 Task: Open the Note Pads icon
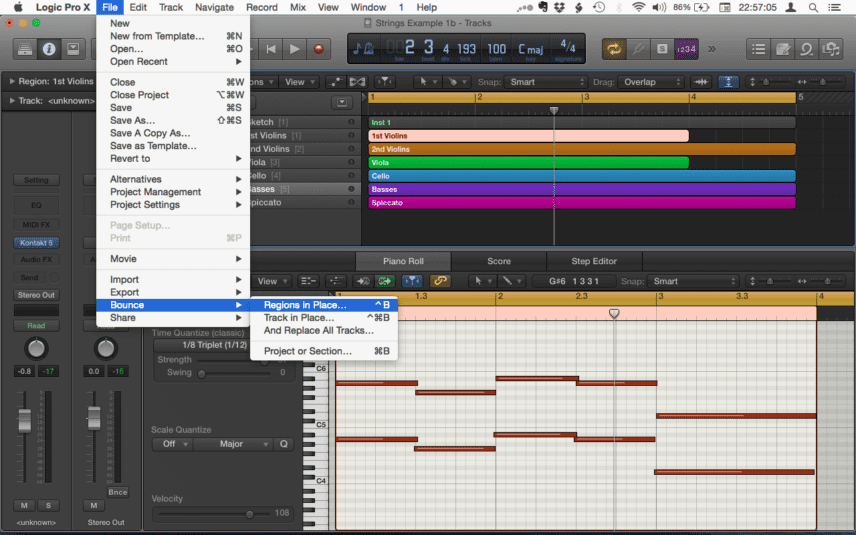tap(782, 49)
